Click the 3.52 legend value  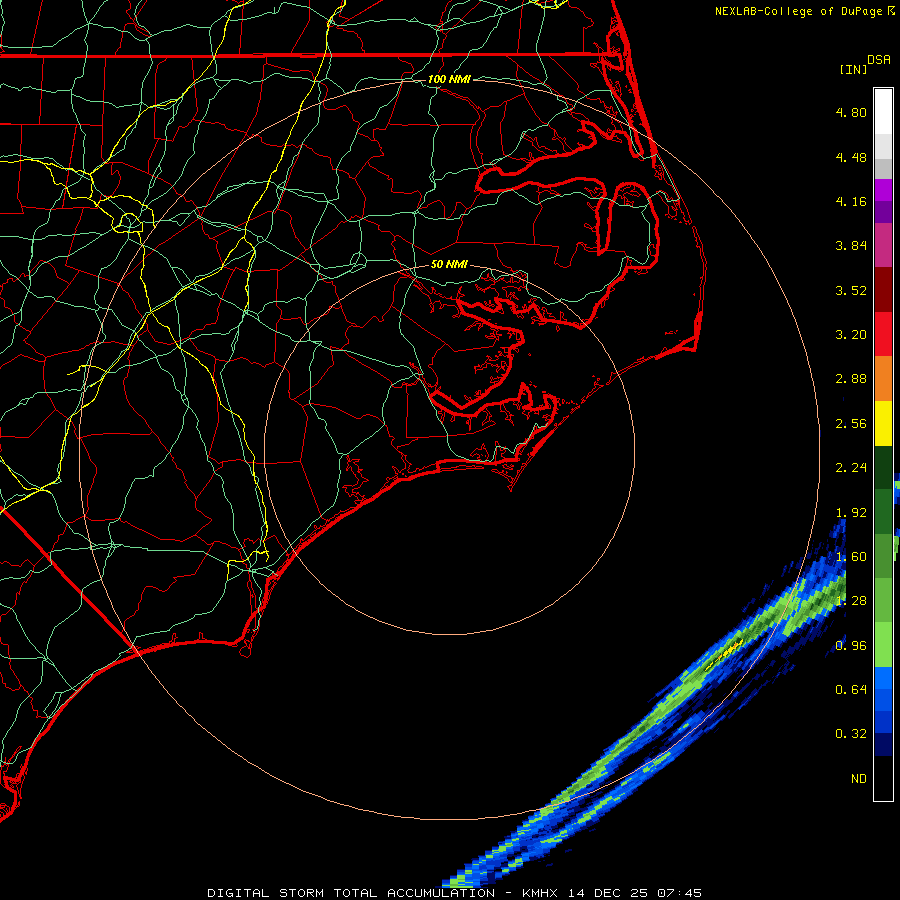[851, 290]
